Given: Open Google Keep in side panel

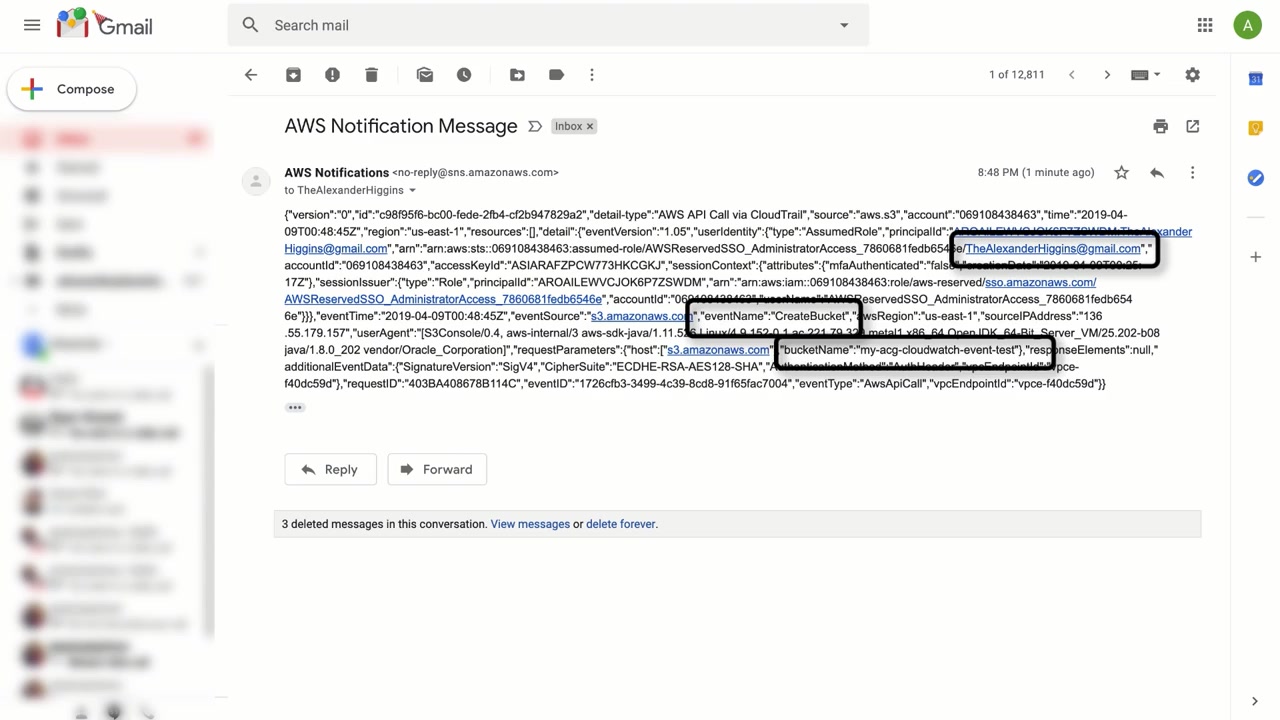Looking at the screenshot, I should point(1255,127).
